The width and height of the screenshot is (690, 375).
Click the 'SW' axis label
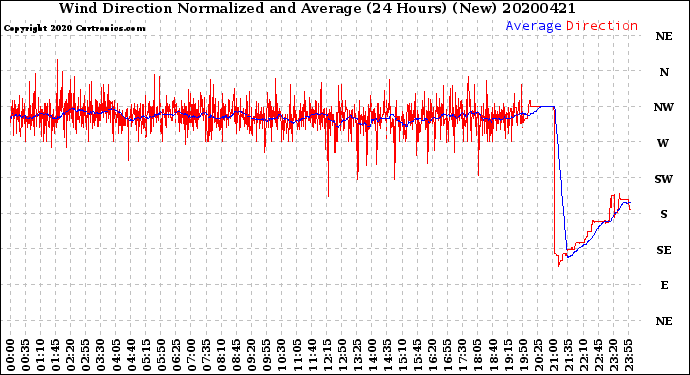point(664,179)
